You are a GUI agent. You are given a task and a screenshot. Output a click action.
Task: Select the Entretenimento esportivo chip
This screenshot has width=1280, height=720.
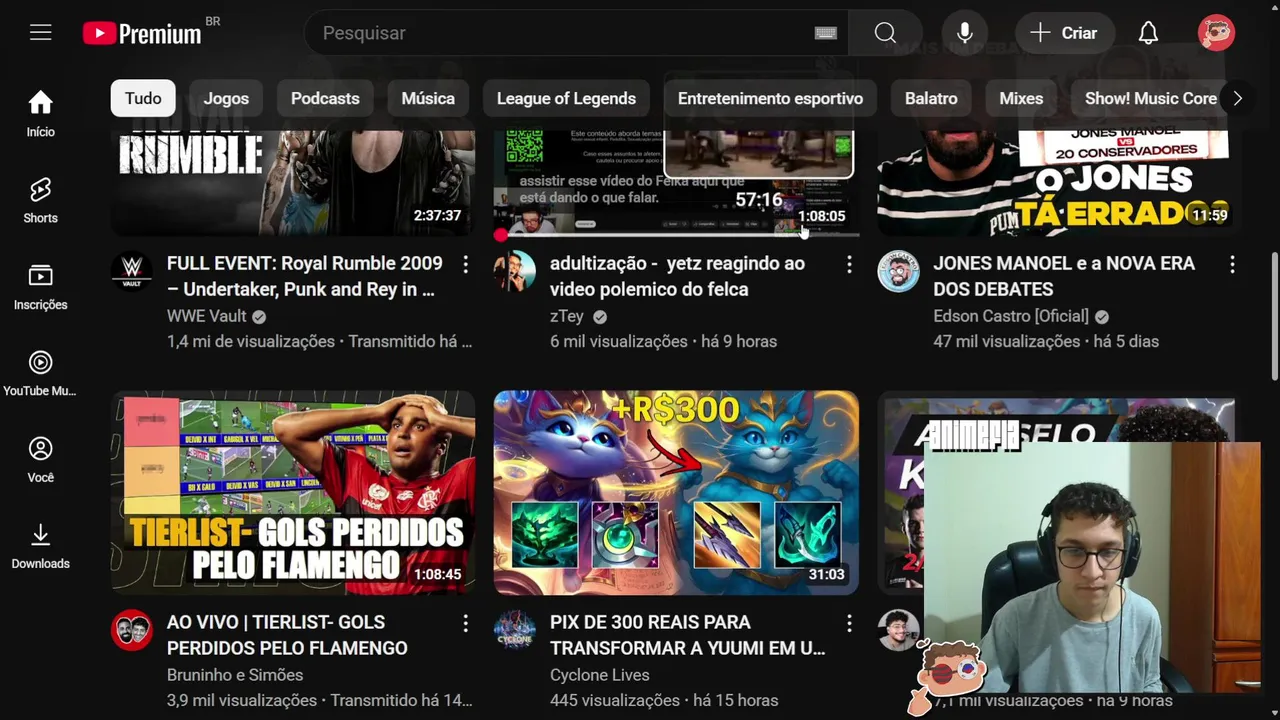tap(770, 98)
